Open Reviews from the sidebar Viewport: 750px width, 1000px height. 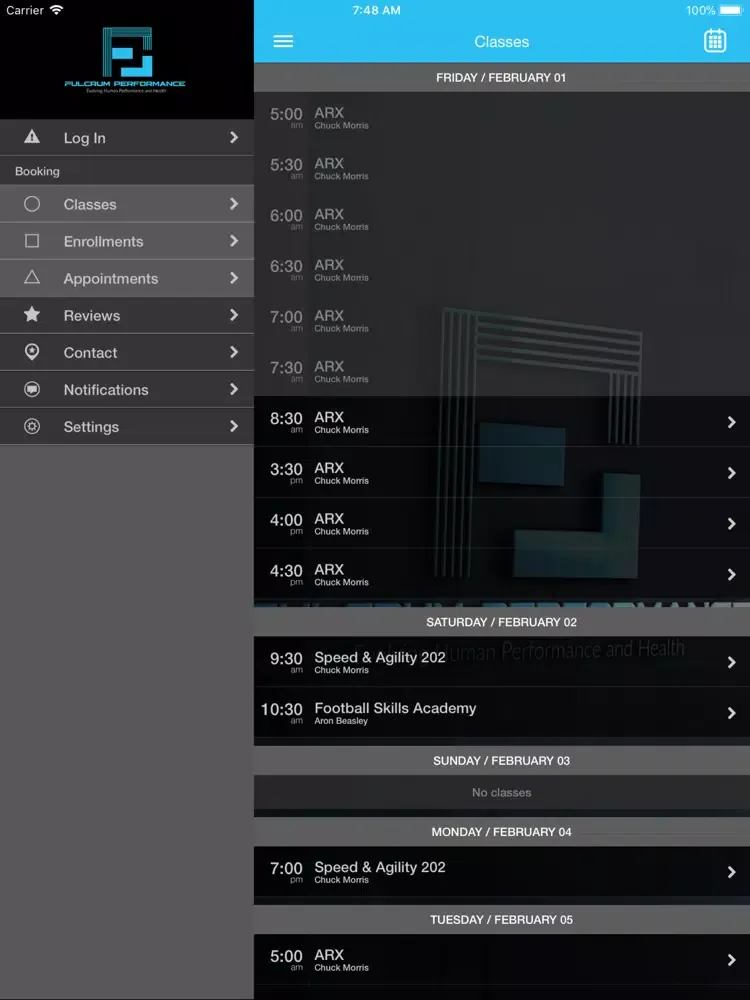pos(127,315)
